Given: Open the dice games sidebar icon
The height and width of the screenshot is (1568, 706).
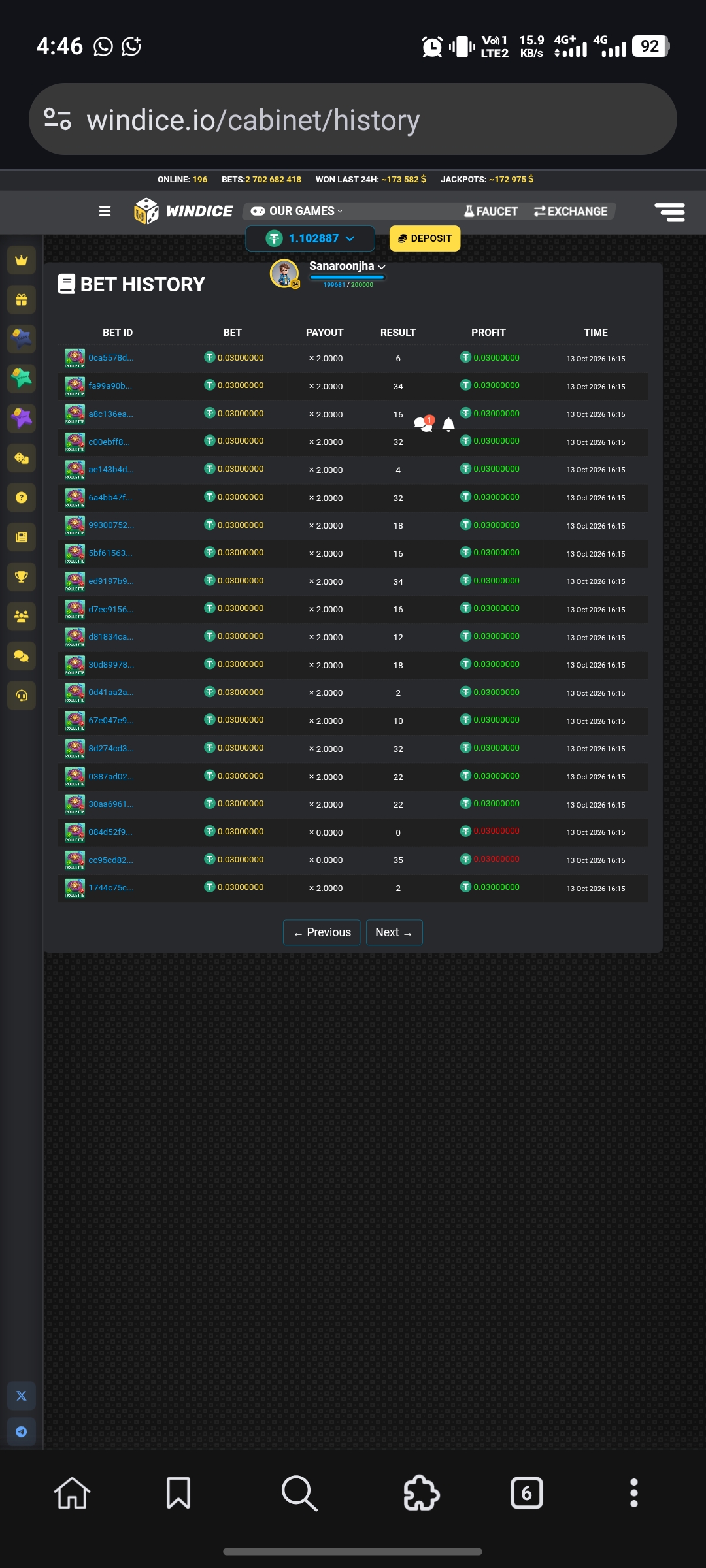Looking at the screenshot, I should click(22, 458).
